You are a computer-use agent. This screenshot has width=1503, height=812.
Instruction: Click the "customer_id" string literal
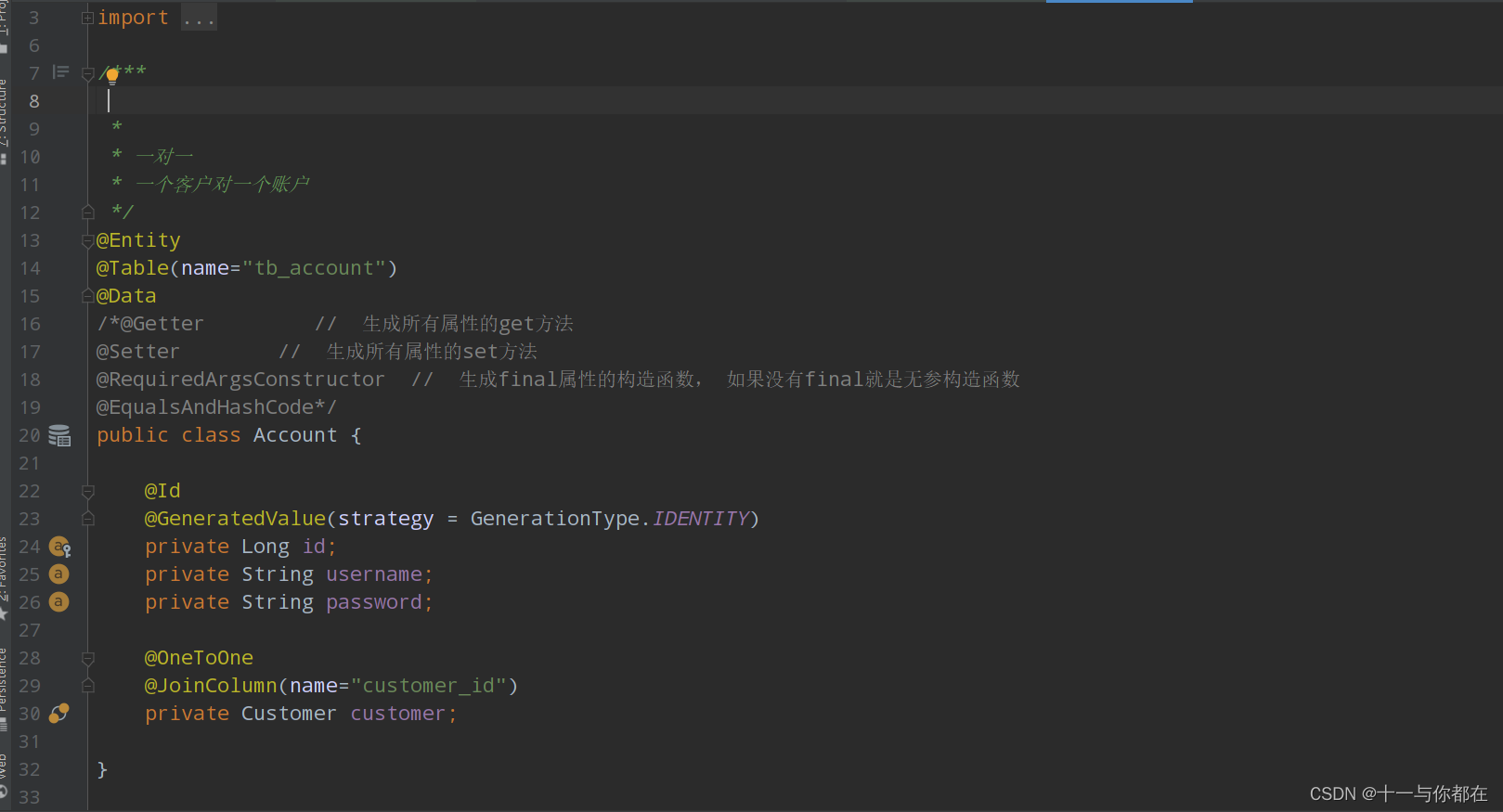coord(429,686)
